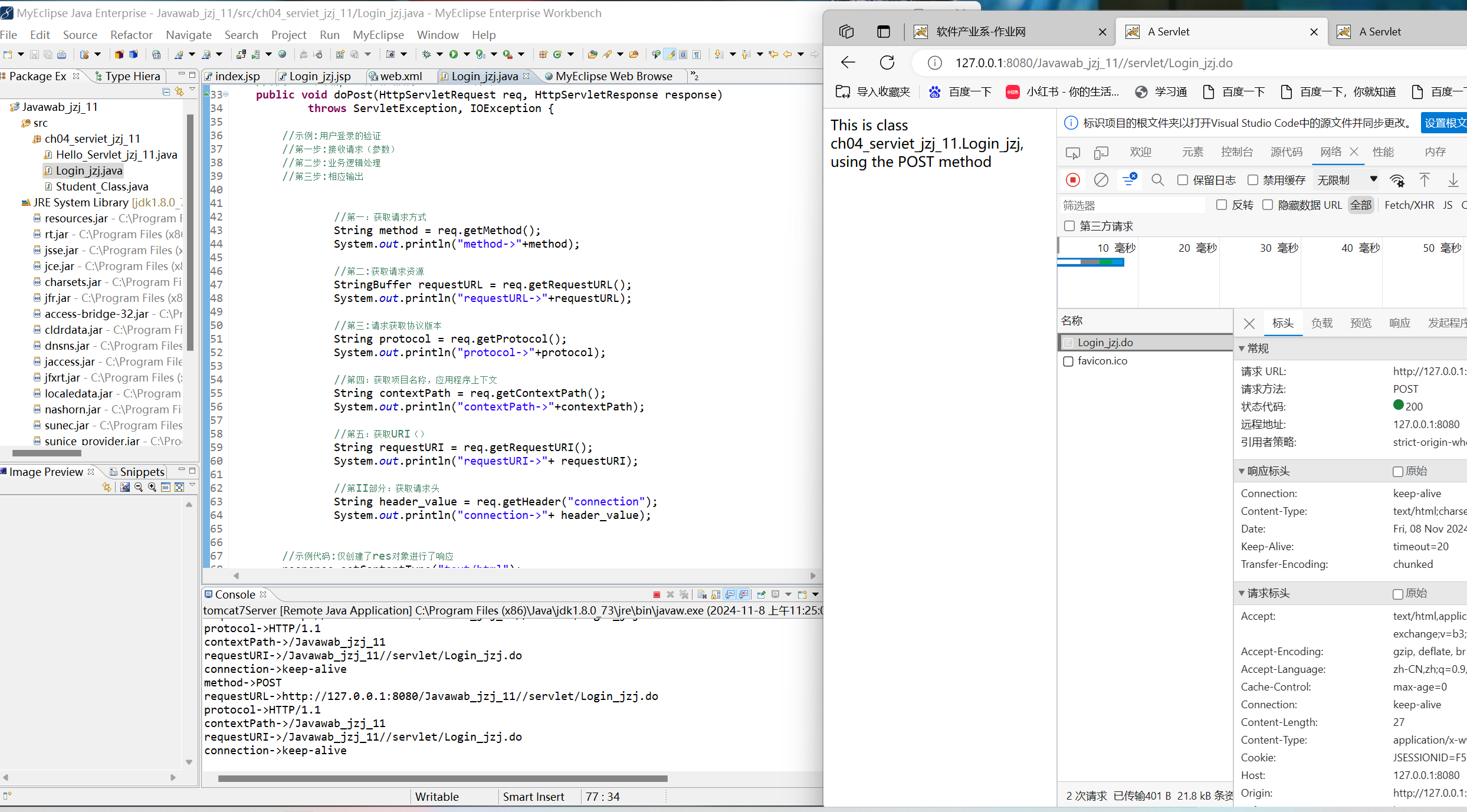The image size is (1467, 812).
Task: Click the green Run button in Eclipse toolbar
Action: pos(453,54)
